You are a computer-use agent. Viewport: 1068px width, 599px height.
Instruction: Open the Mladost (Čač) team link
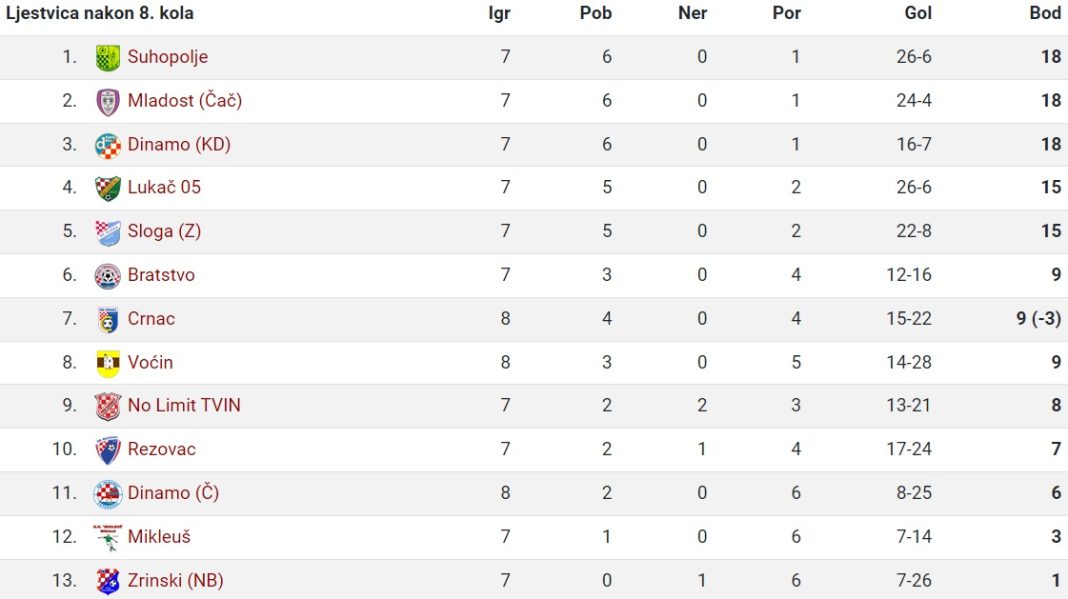[x=185, y=100]
